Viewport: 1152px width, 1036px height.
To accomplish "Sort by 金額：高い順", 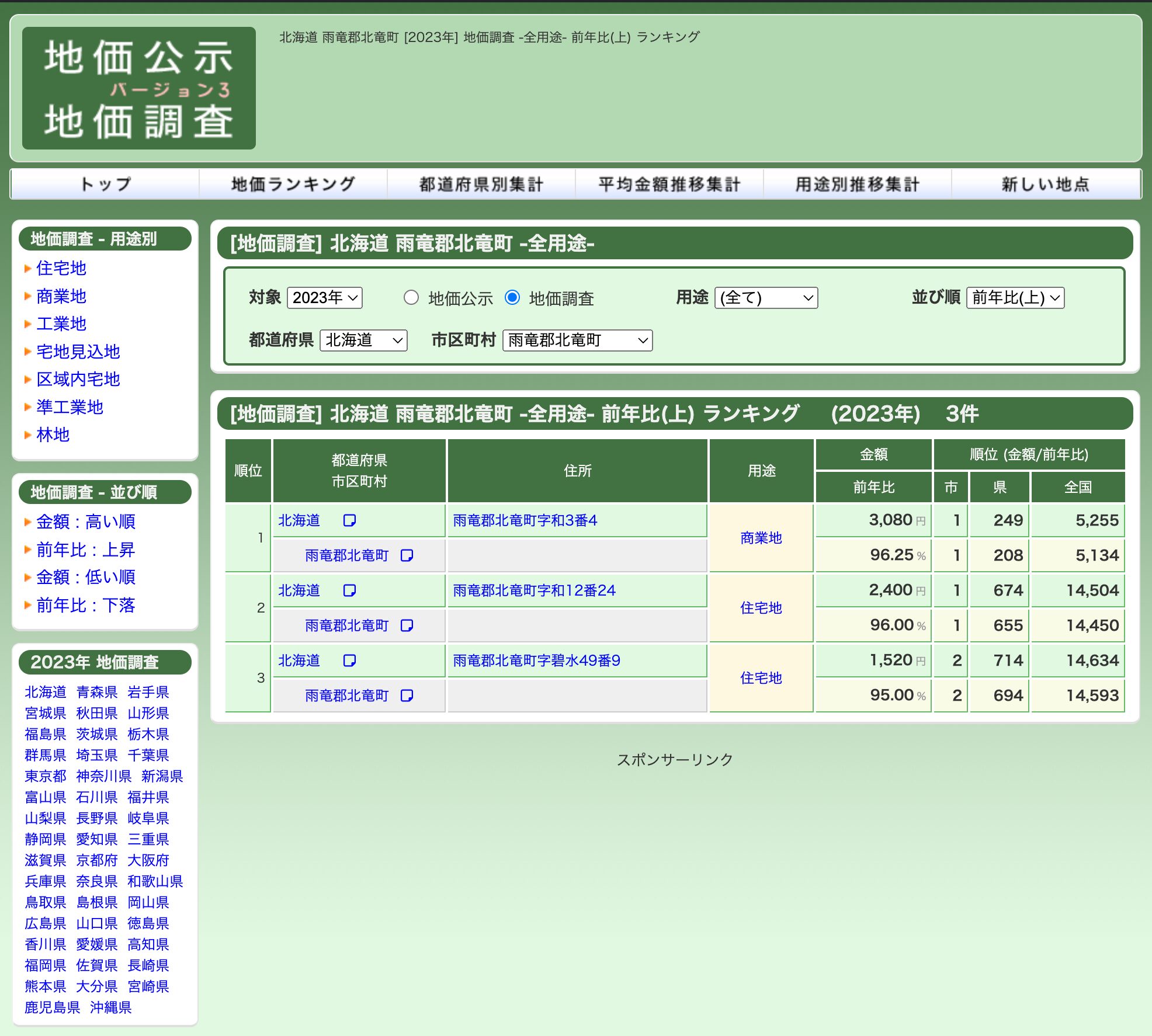I will tap(85, 522).
